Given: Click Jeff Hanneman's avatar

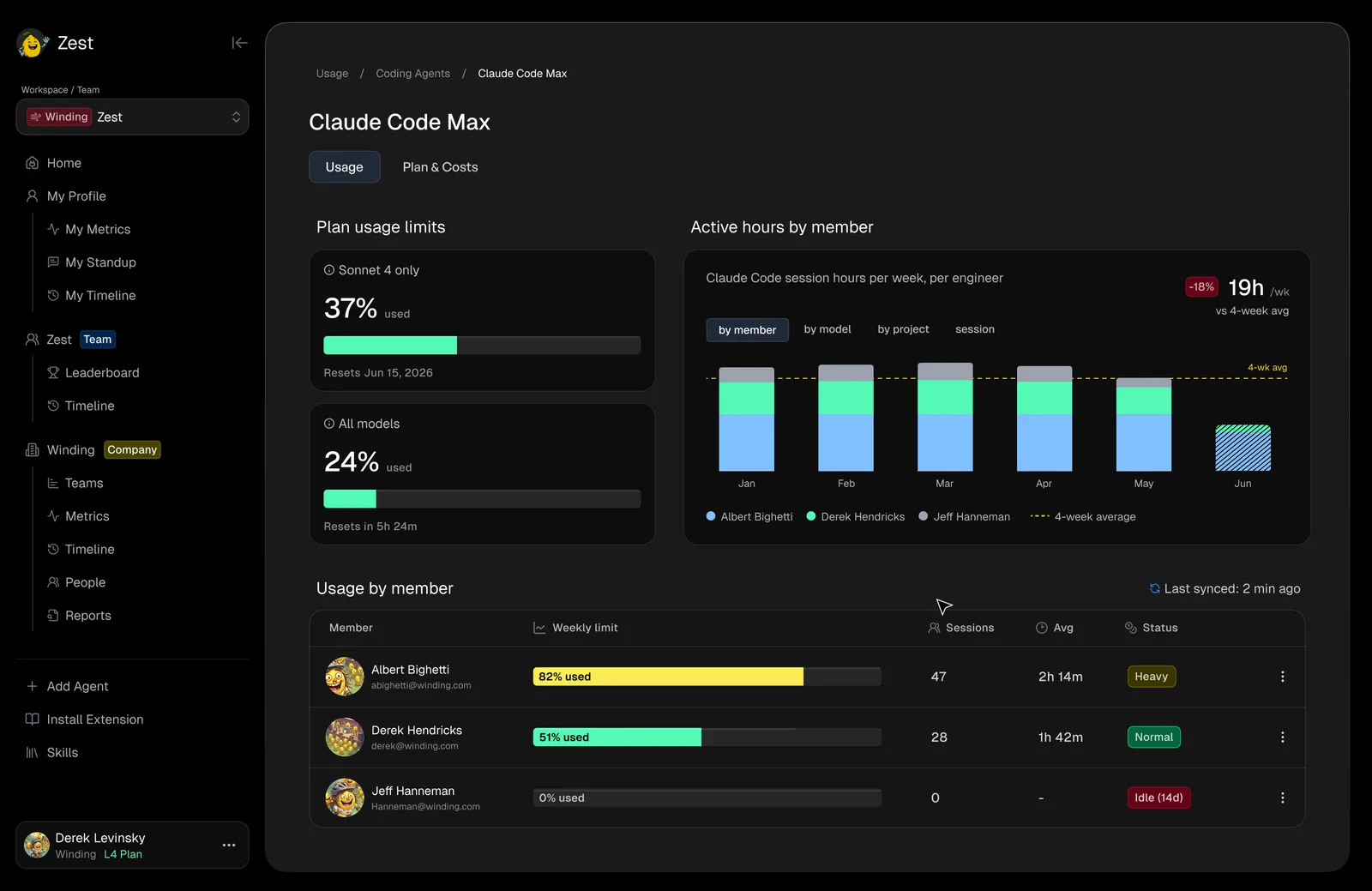Looking at the screenshot, I should click(x=345, y=798).
